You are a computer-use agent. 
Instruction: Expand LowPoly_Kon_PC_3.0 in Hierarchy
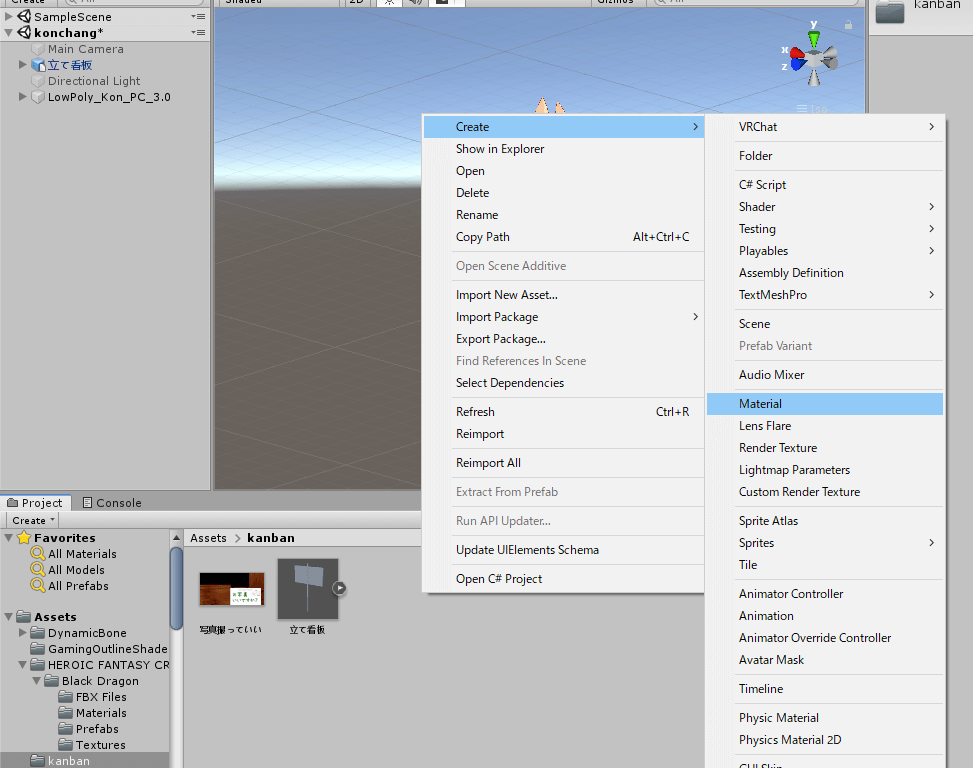(22, 97)
